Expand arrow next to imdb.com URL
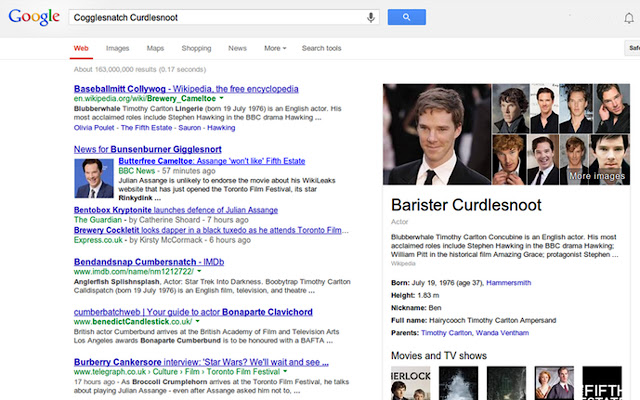This screenshot has height=400, width=640. pyautogui.click(x=199, y=271)
